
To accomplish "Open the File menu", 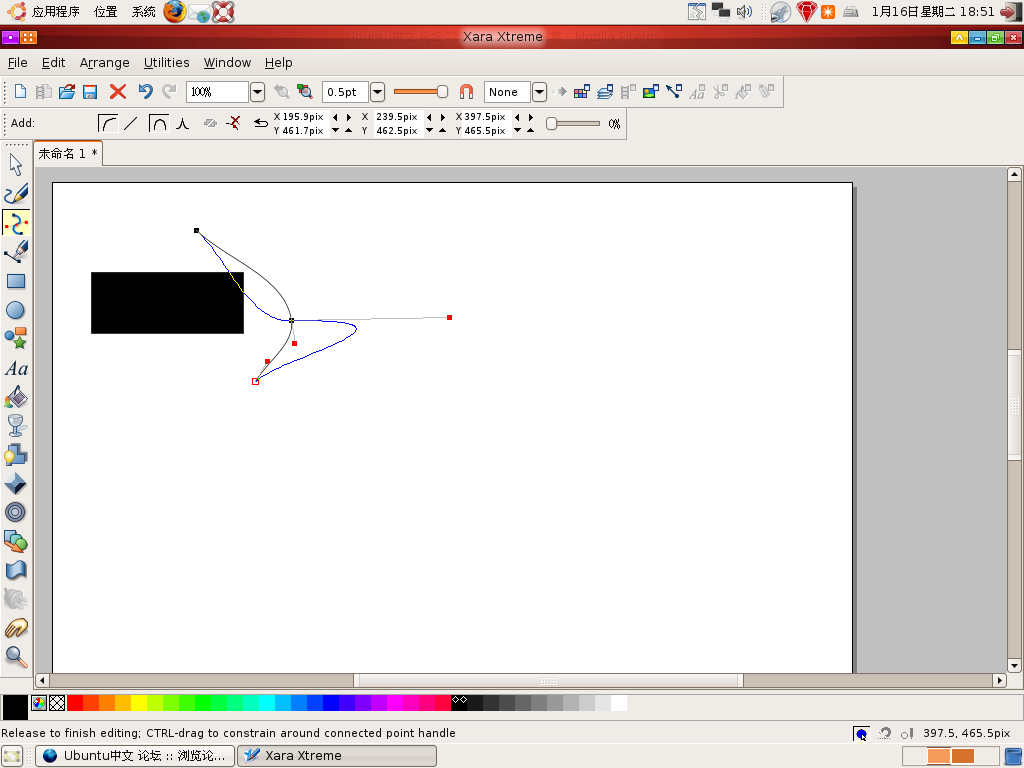I will coord(18,63).
